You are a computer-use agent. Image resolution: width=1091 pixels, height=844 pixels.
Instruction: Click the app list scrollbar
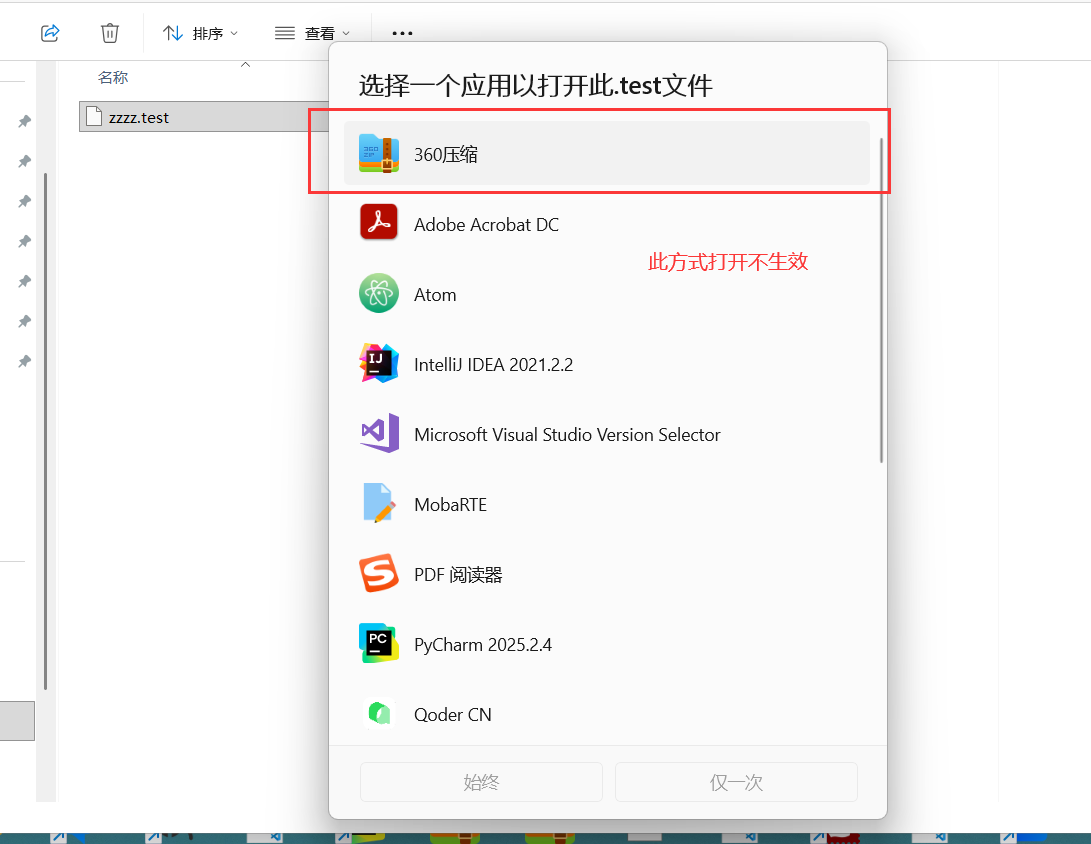click(881, 301)
